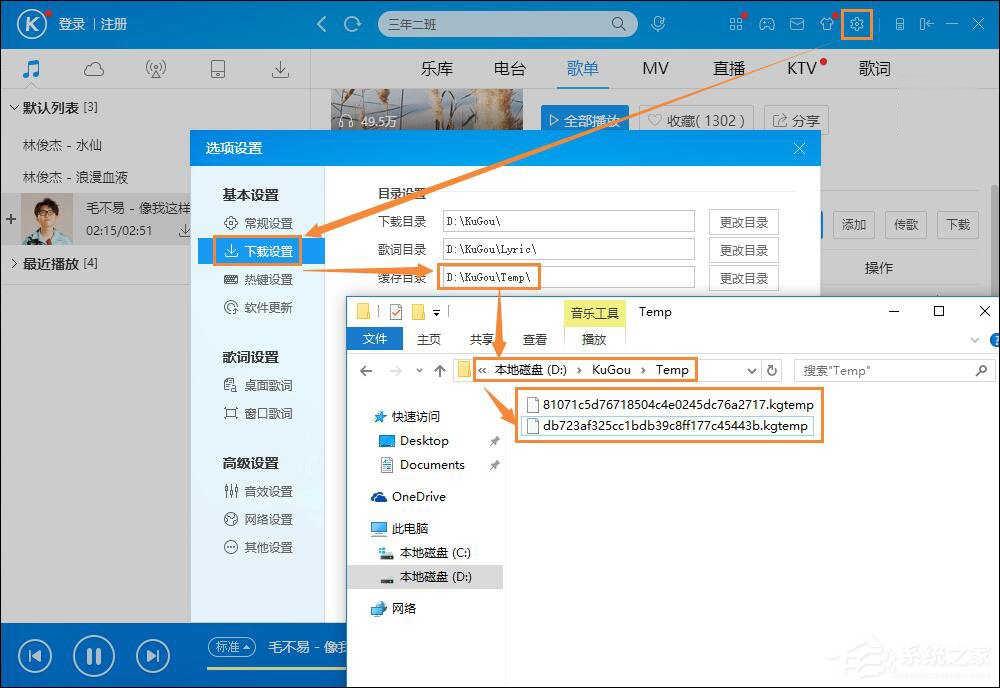This screenshot has width=1000, height=688.
Task: Click the 登录 link
Action: tap(72, 24)
